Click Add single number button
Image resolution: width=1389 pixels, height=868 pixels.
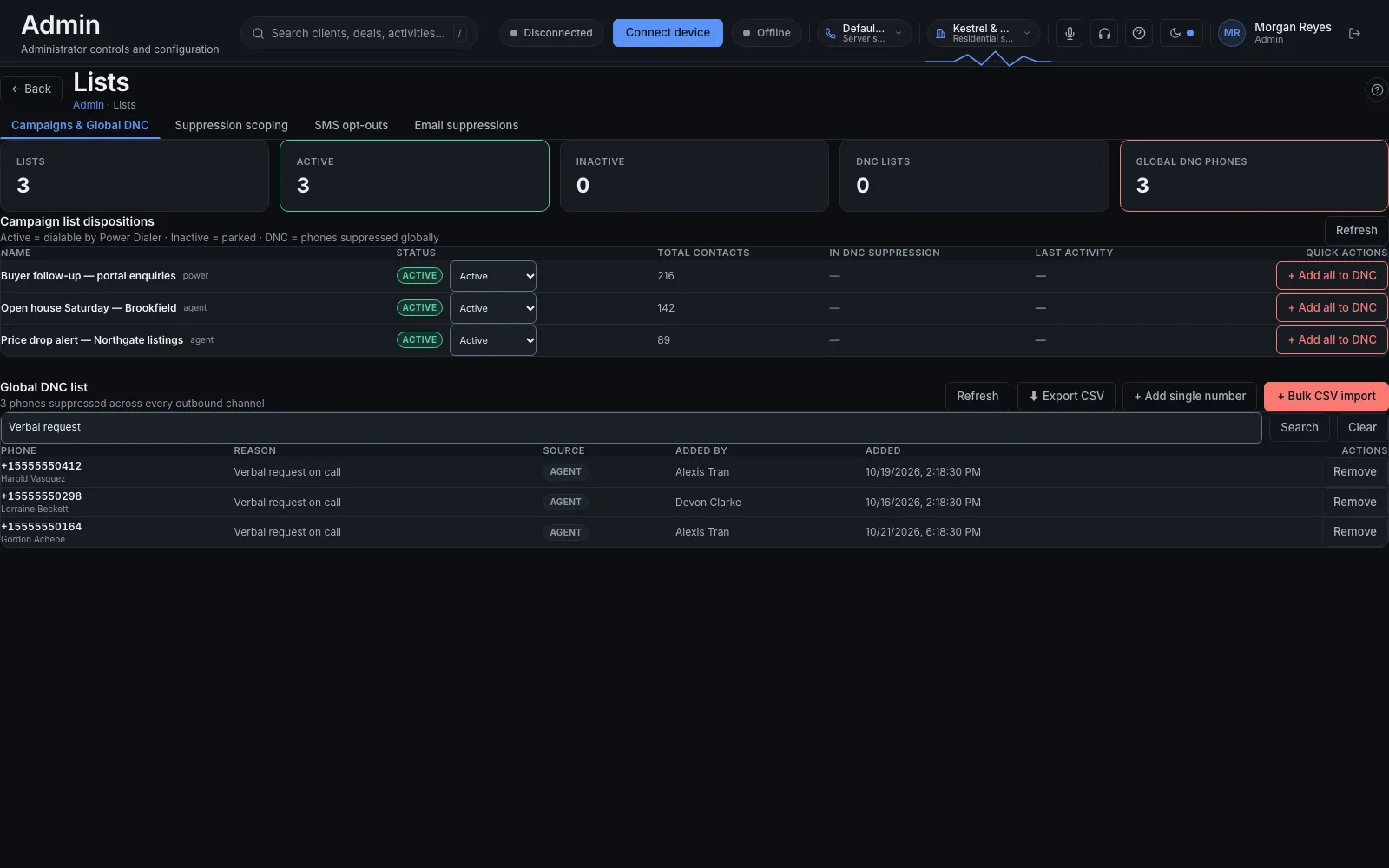(x=1189, y=396)
